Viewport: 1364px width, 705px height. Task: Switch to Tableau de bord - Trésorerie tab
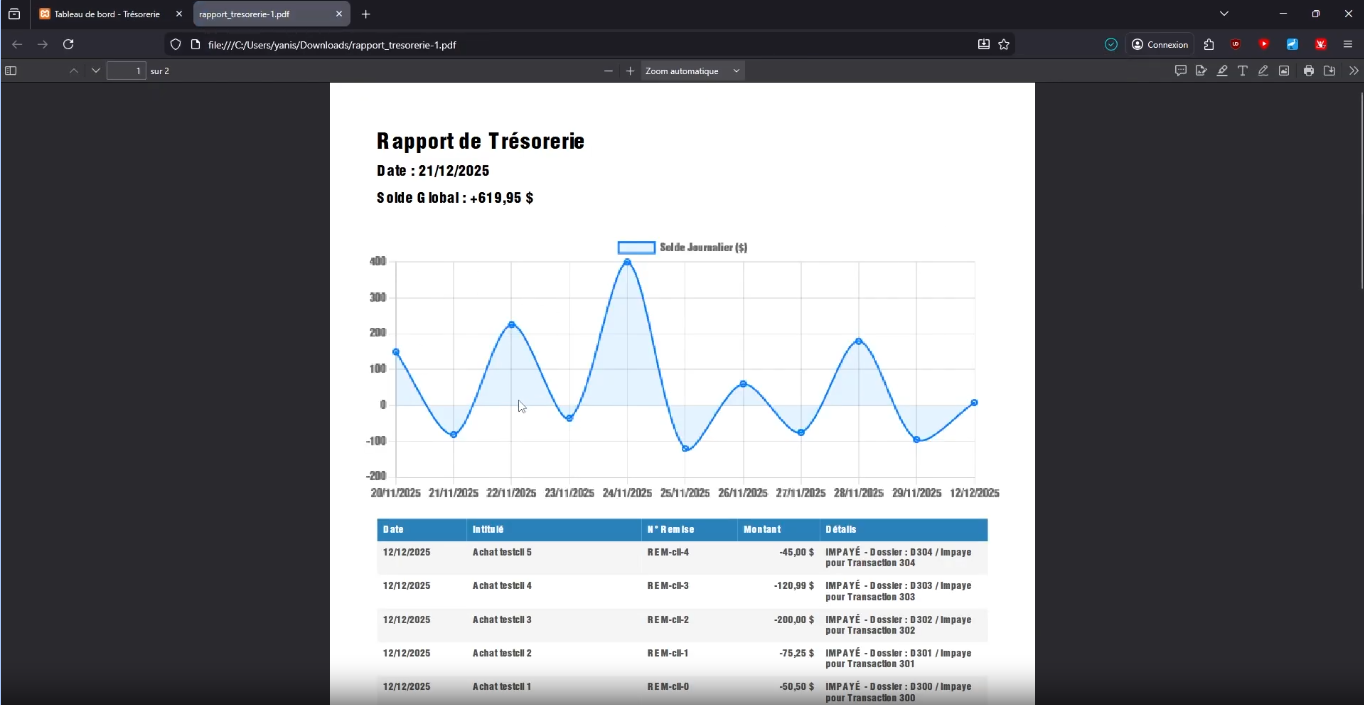(106, 14)
